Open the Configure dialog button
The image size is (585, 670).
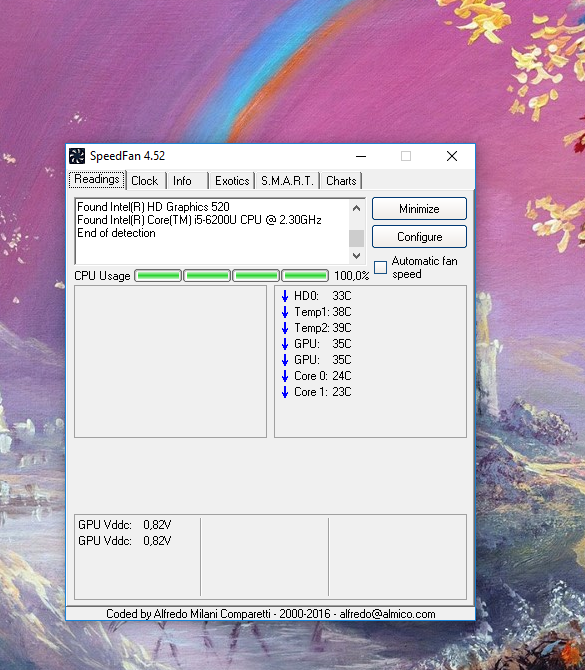point(419,237)
